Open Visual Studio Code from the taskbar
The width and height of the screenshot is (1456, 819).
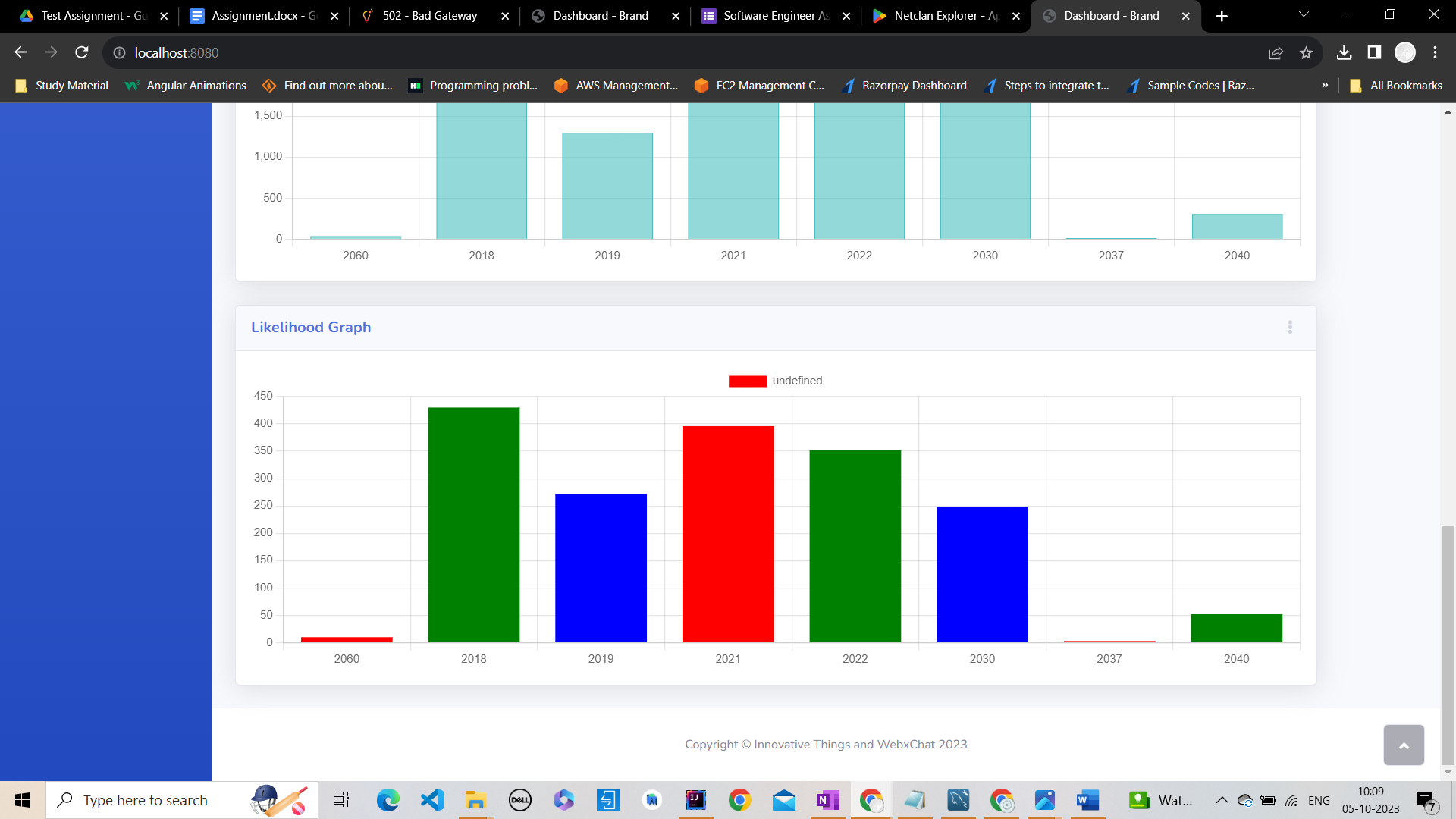(x=432, y=800)
